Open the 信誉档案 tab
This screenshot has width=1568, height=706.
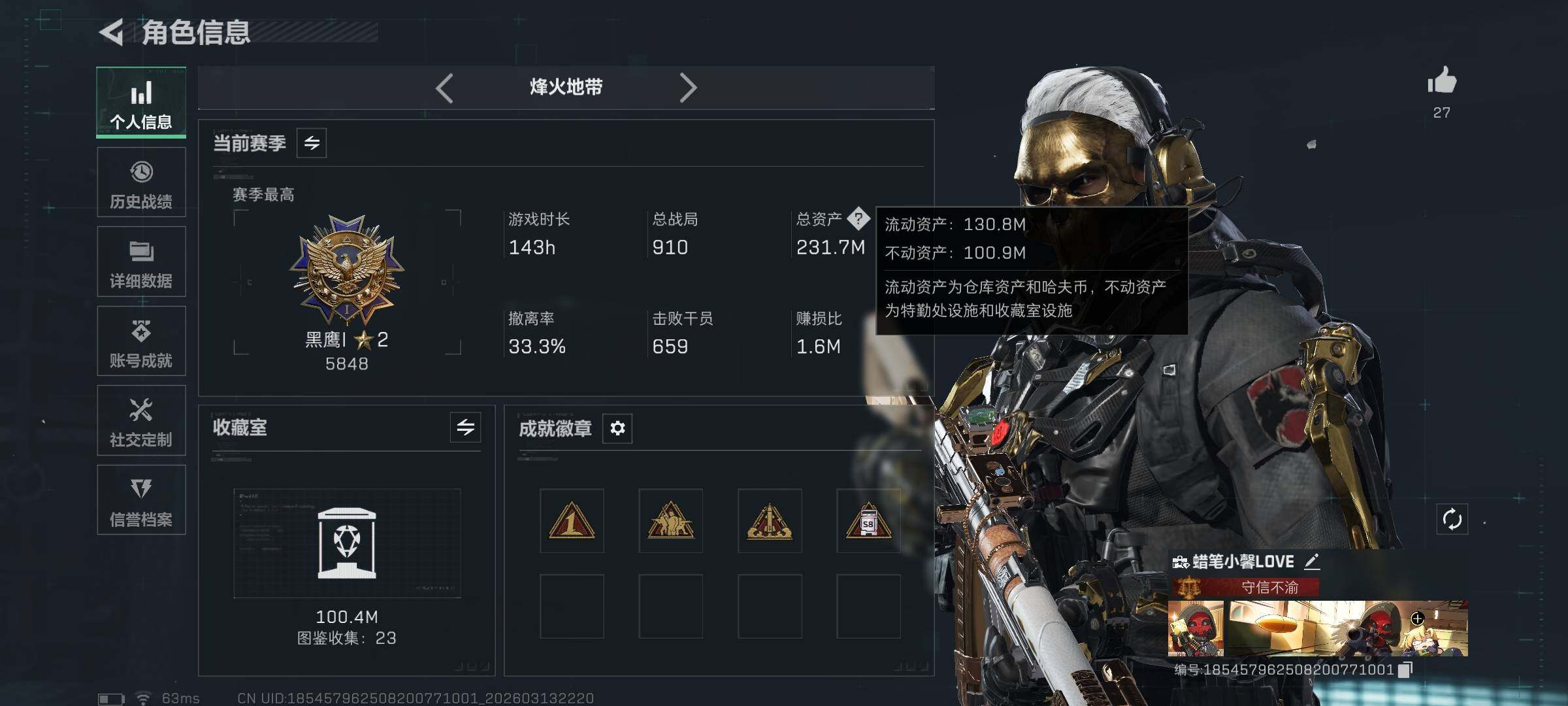(x=141, y=500)
